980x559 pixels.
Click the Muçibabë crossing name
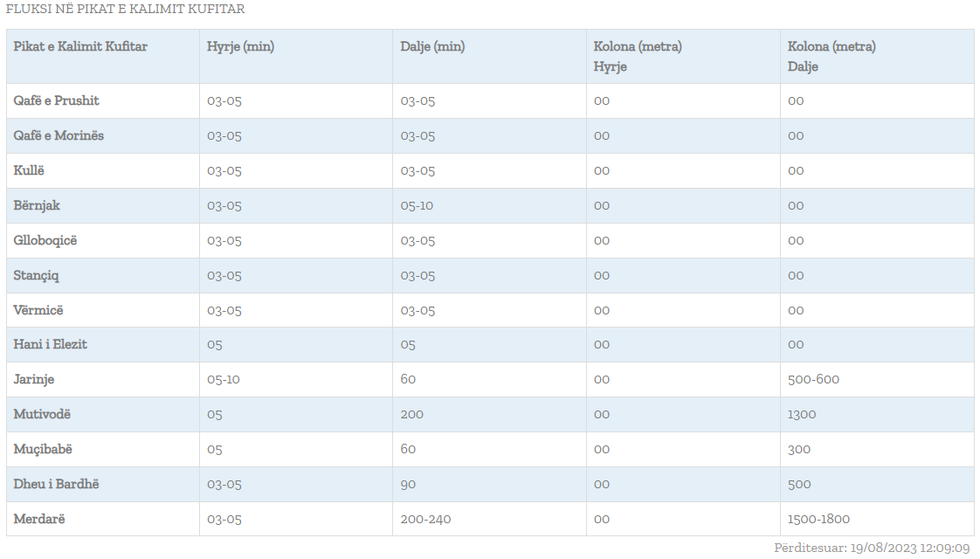pos(43,449)
